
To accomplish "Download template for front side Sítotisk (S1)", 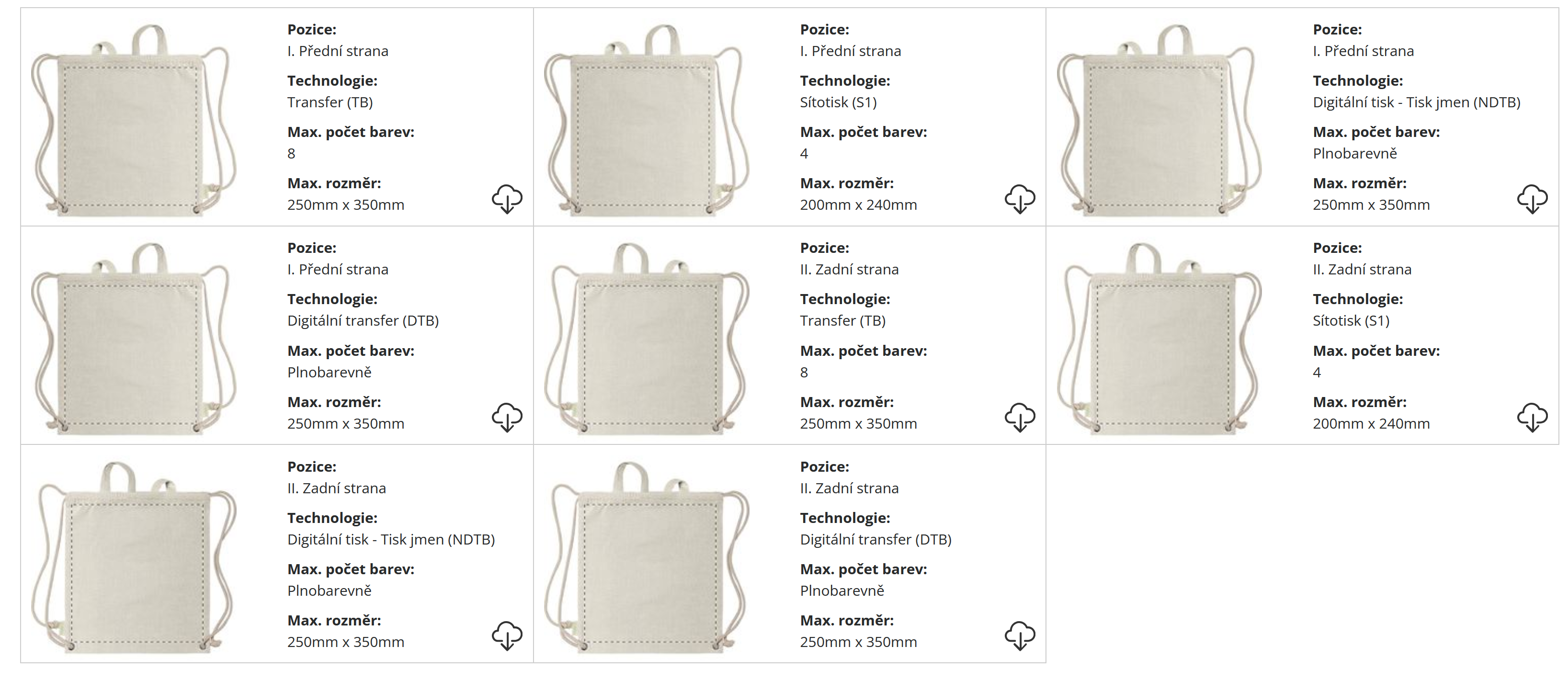I will coord(1020,199).
